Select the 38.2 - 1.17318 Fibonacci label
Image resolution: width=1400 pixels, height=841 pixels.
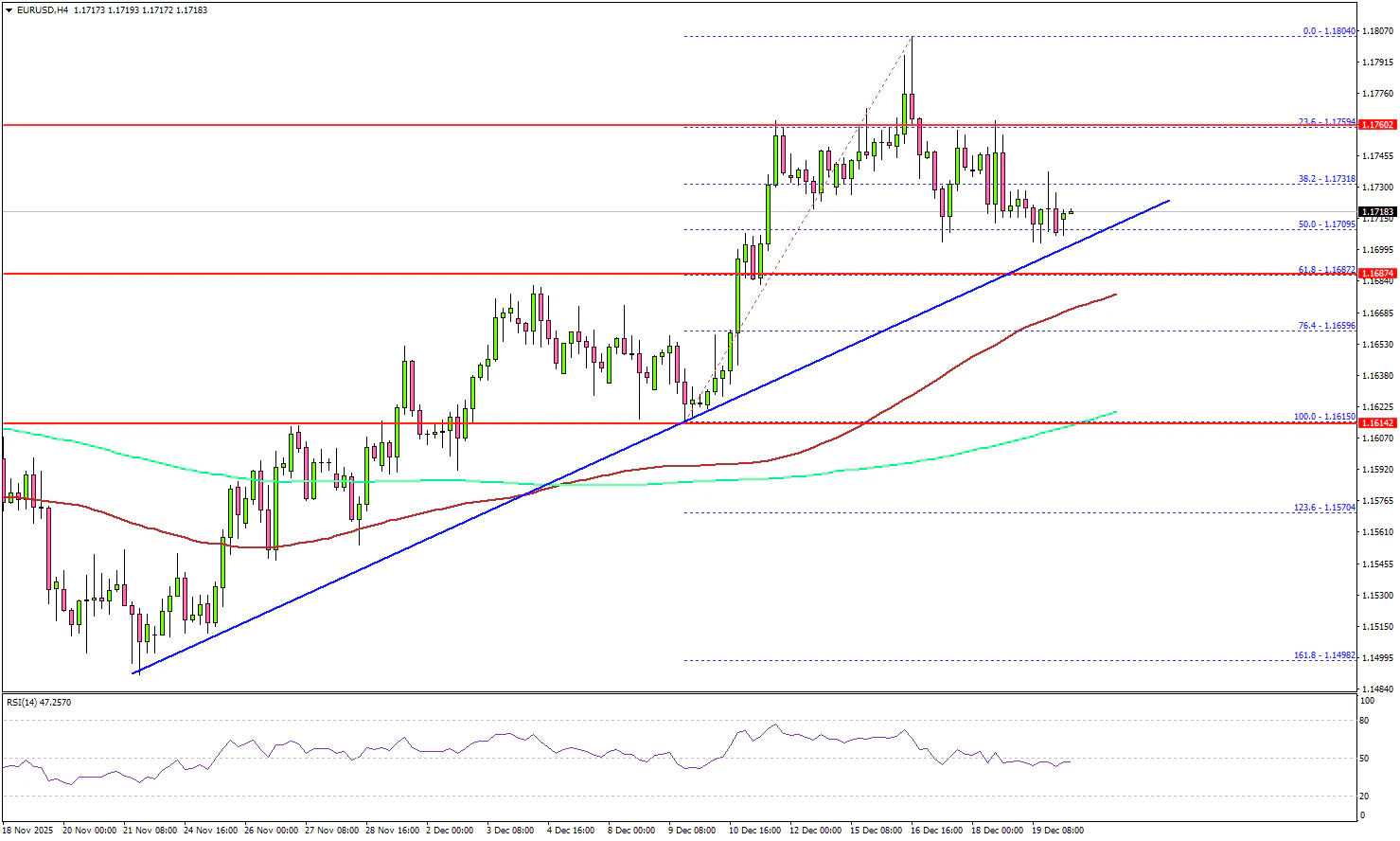click(x=1326, y=179)
